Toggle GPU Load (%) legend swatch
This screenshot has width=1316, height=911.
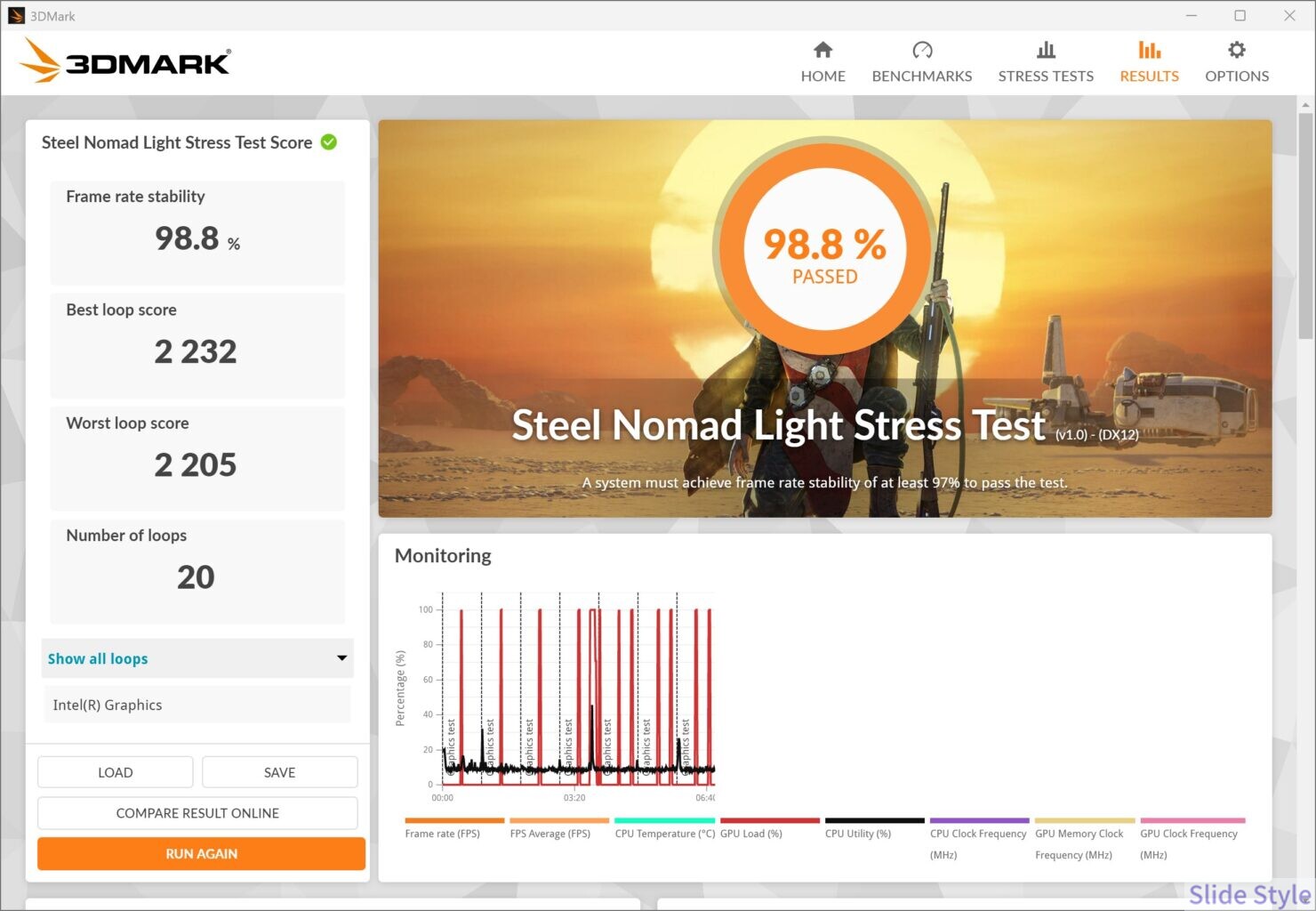tap(770, 820)
